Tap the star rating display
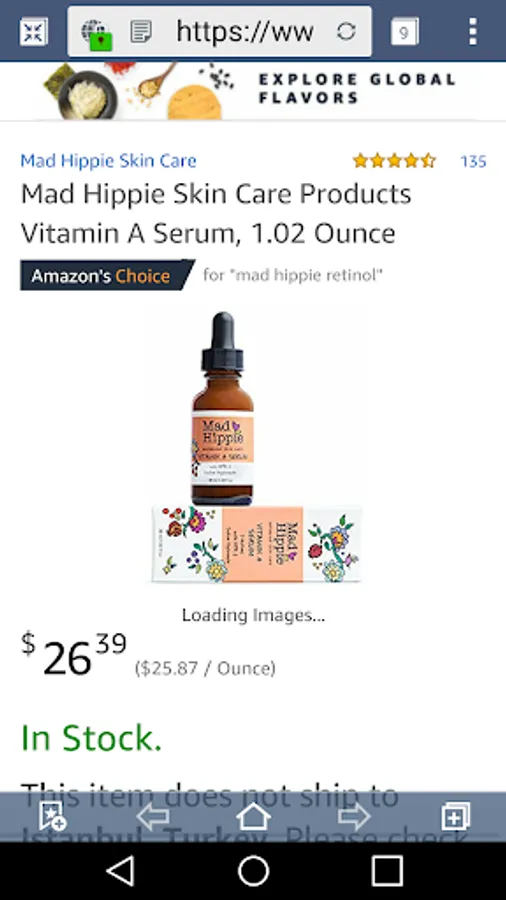Screen dimensions: 506x900 point(394,161)
